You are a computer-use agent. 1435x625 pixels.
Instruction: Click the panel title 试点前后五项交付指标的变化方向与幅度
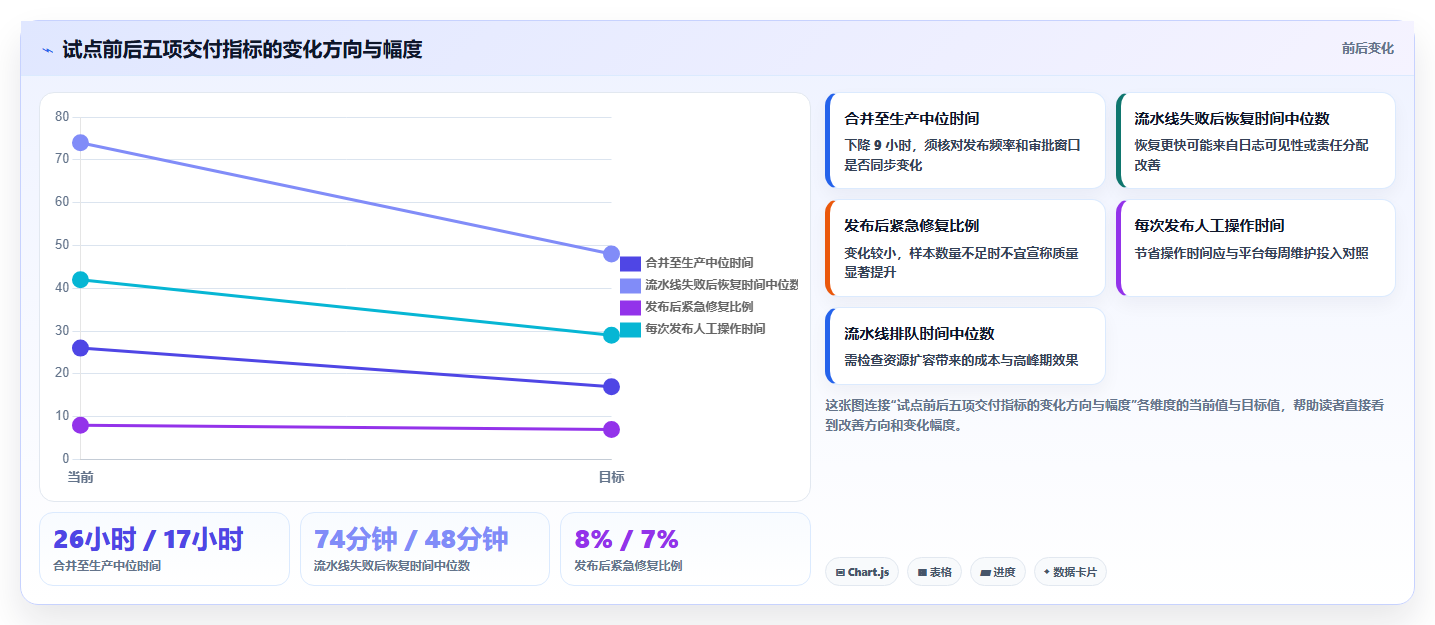[242, 49]
